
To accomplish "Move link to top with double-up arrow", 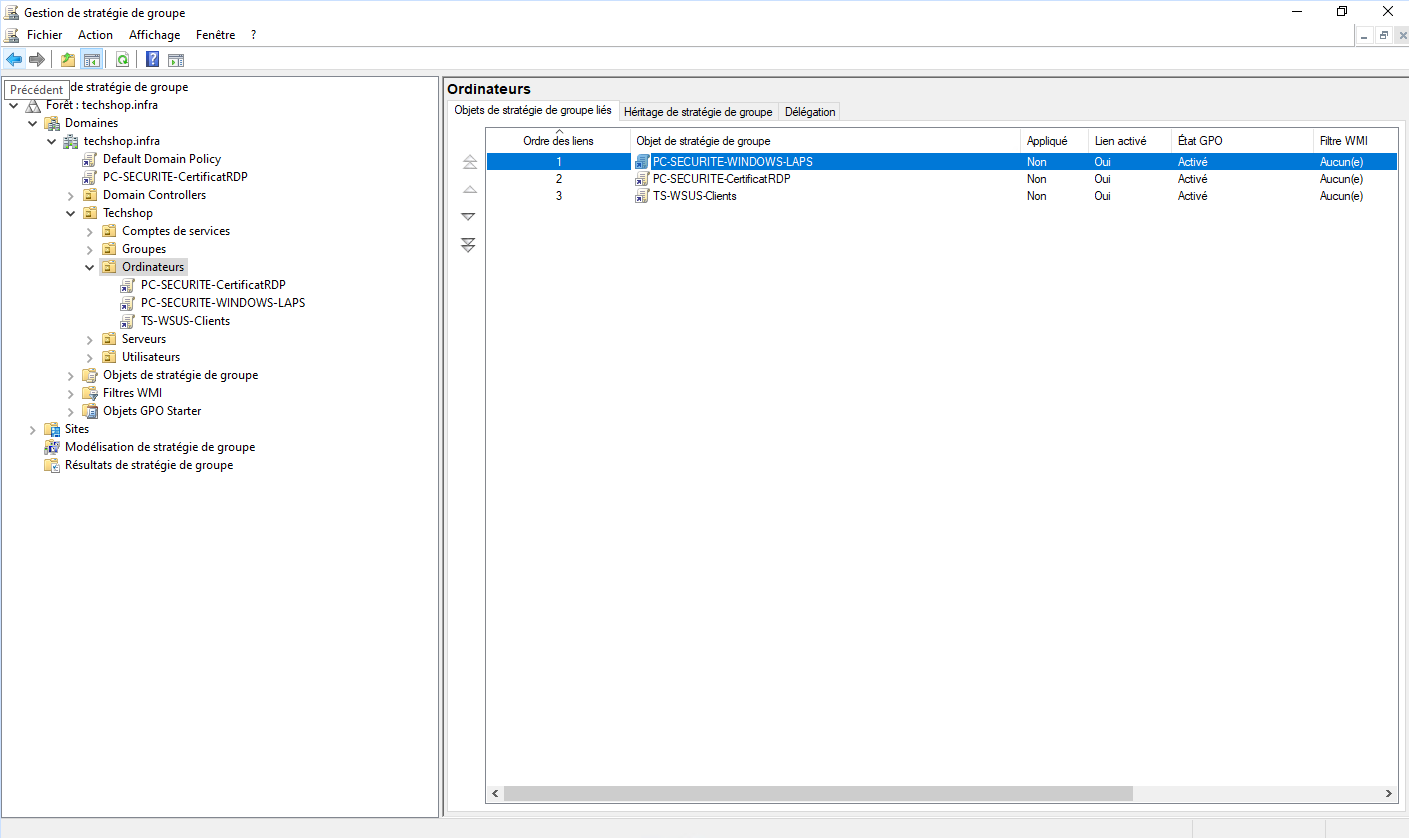I will [469, 162].
